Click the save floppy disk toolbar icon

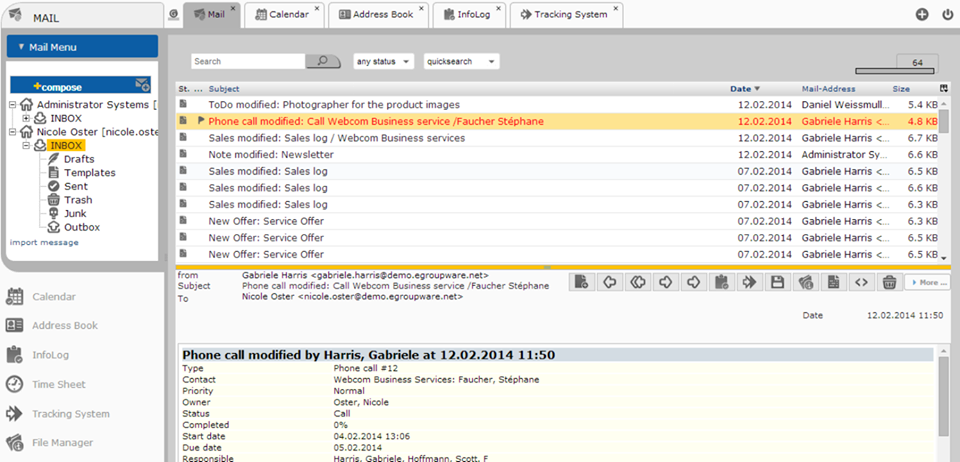tap(776, 283)
